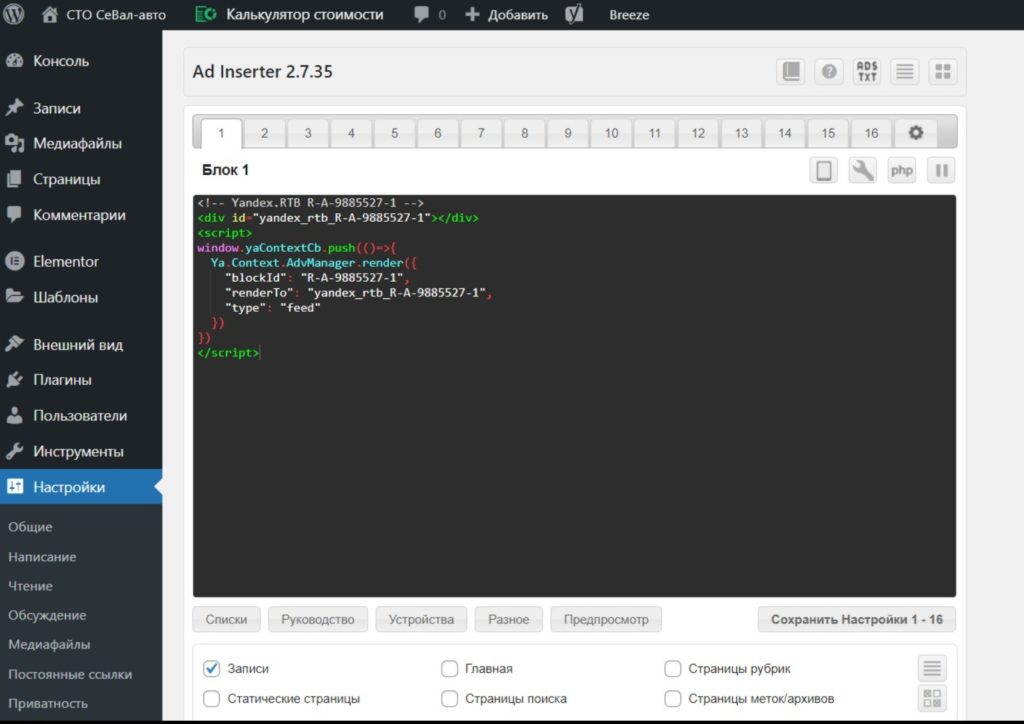Open the ADS TXT editor icon
Image resolution: width=1024 pixels, height=724 pixels.
[x=867, y=71]
